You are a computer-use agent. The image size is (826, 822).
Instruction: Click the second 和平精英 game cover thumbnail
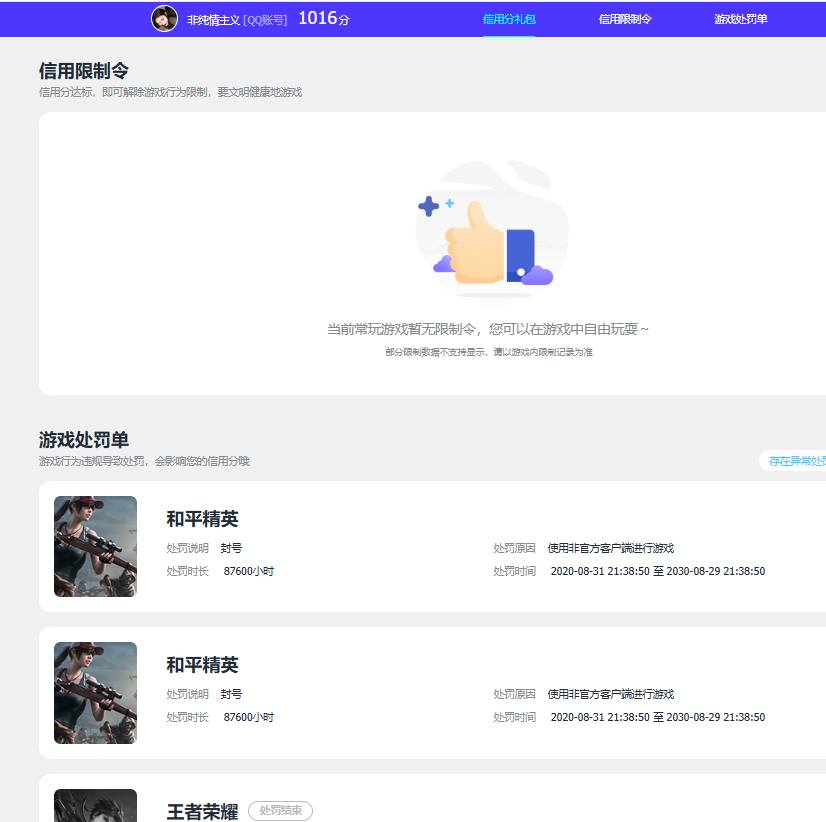[95, 692]
